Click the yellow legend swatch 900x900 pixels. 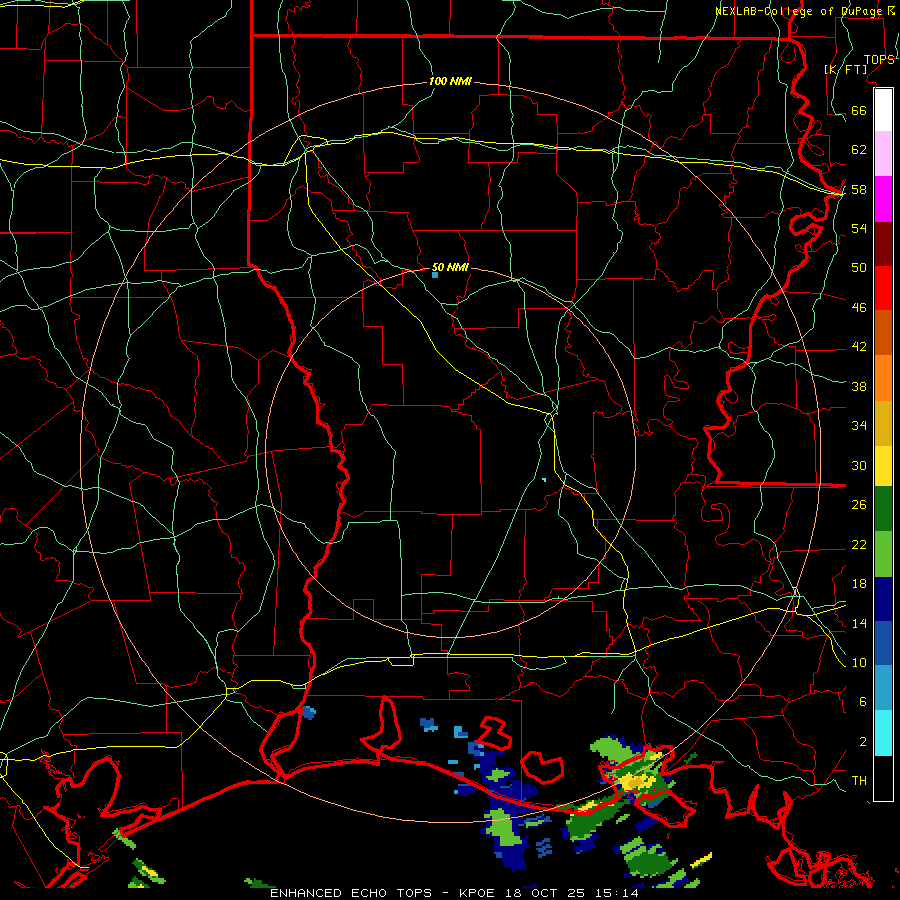pos(883,466)
